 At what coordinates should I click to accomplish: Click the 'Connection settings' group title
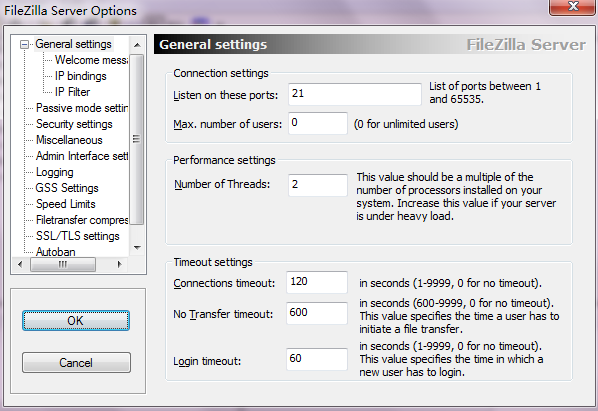[221, 73]
